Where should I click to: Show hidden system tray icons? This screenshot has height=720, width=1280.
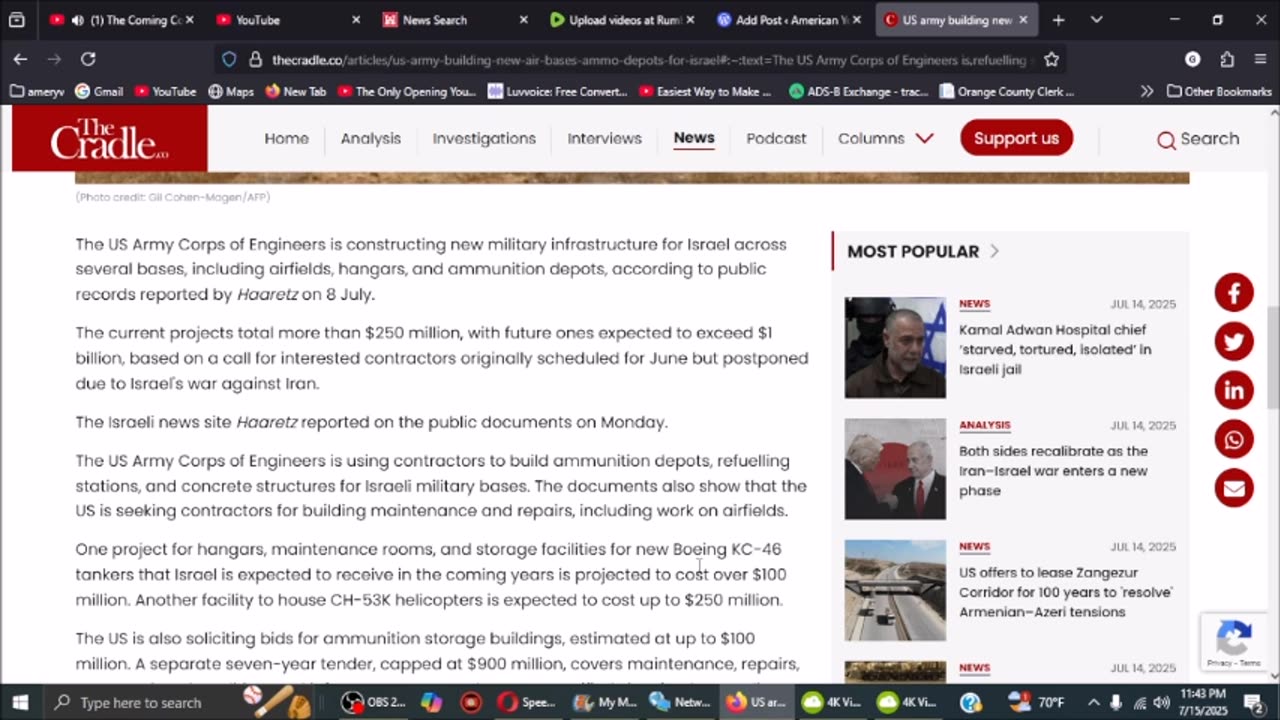(1092, 702)
